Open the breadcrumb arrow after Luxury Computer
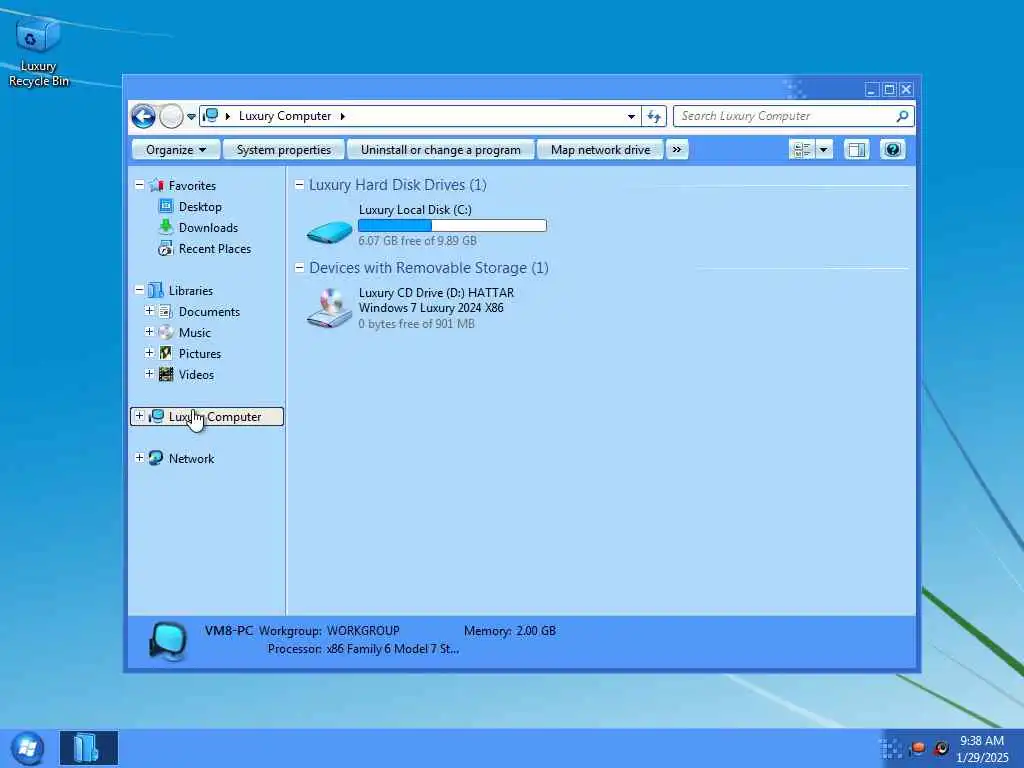1024x768 pixels. [x=342, y=116]
